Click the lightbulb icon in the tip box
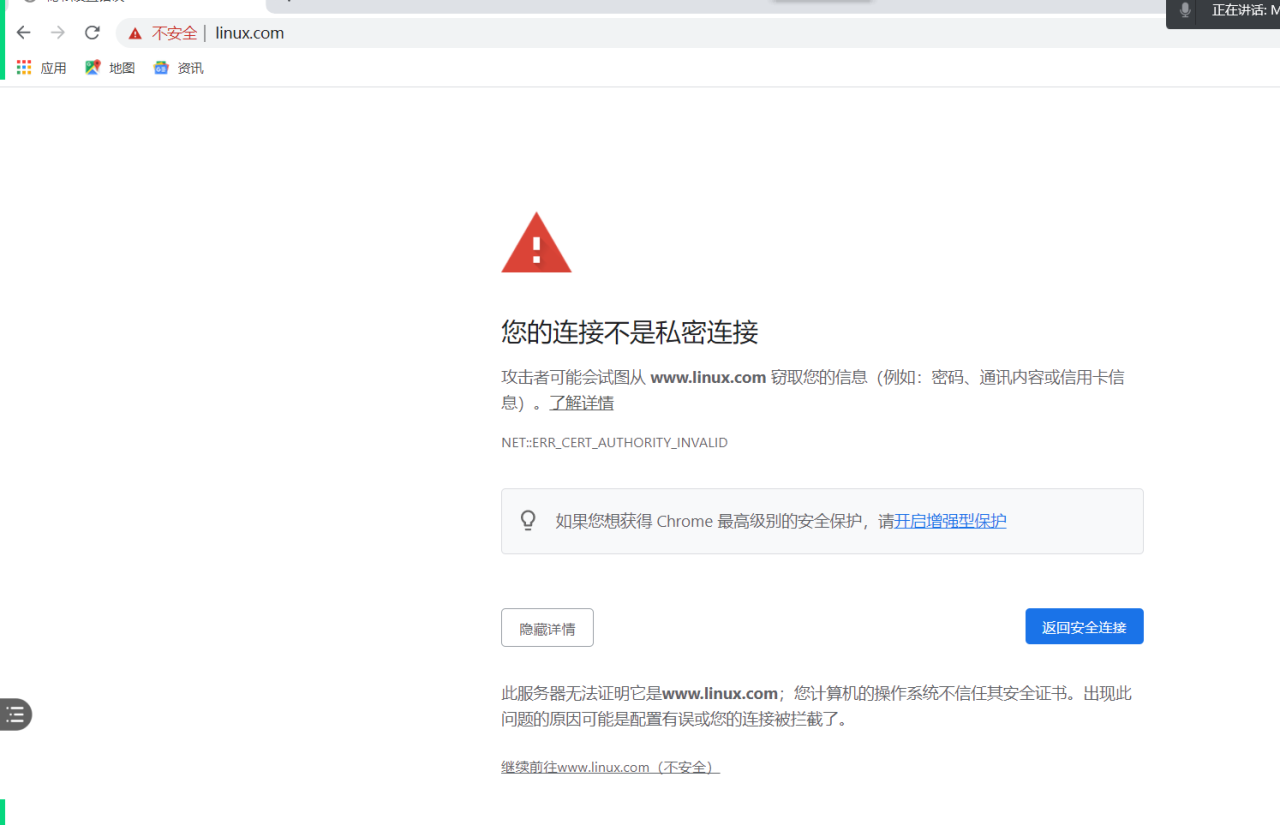This screenshot has height=825, width=1280. 529,521
